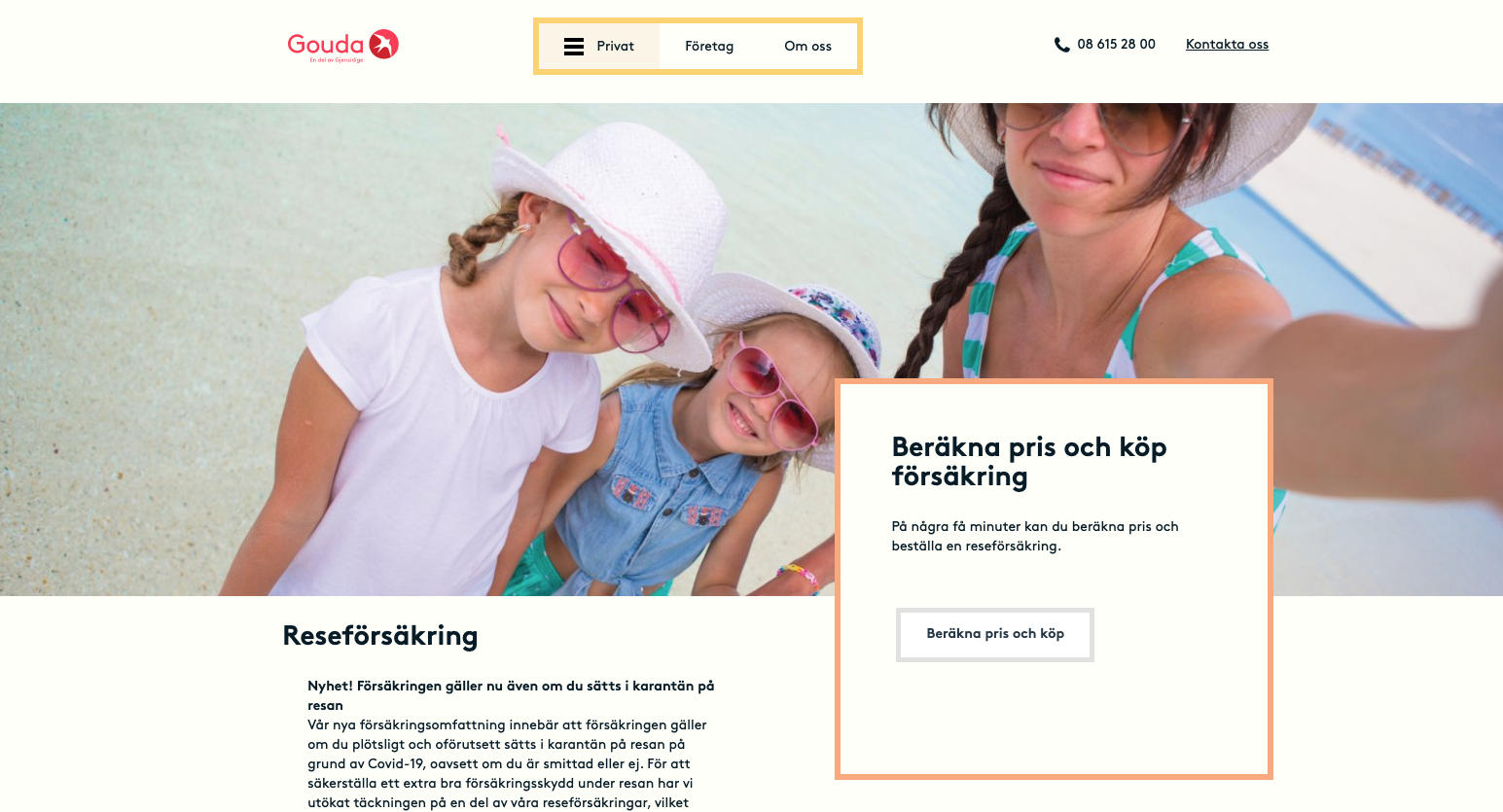Screen dimensions: 1503x812
Task: Click the Beräkna pris och köp button
Action: point(995,634)
